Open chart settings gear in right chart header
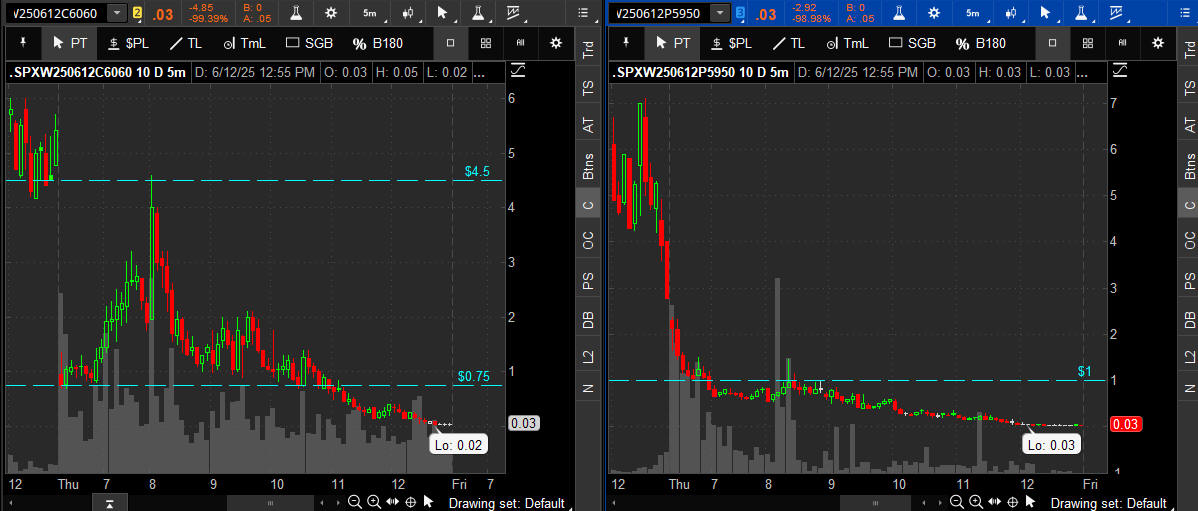 click(x=932, y=13)
